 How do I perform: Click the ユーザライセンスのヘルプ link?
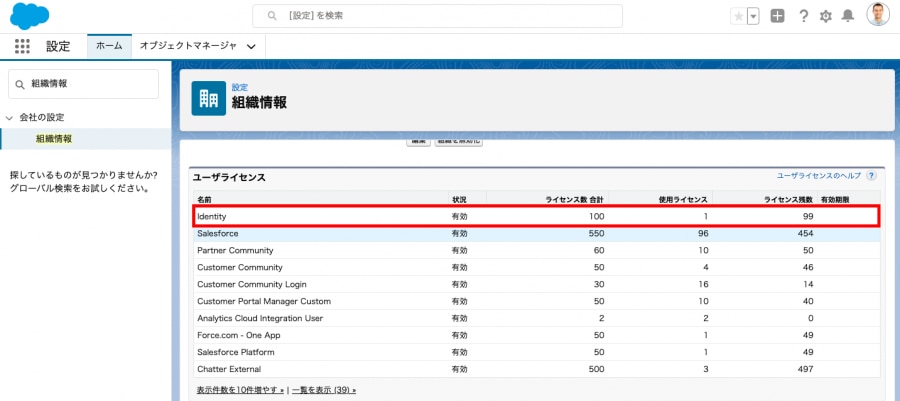(x=819, y=176)
